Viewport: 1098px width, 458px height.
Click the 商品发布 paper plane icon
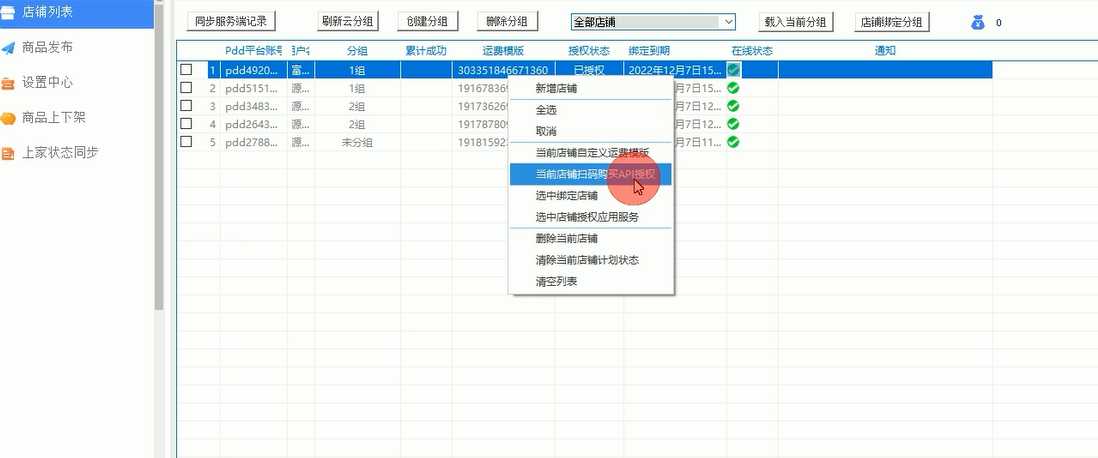click(x=8, y=47)
